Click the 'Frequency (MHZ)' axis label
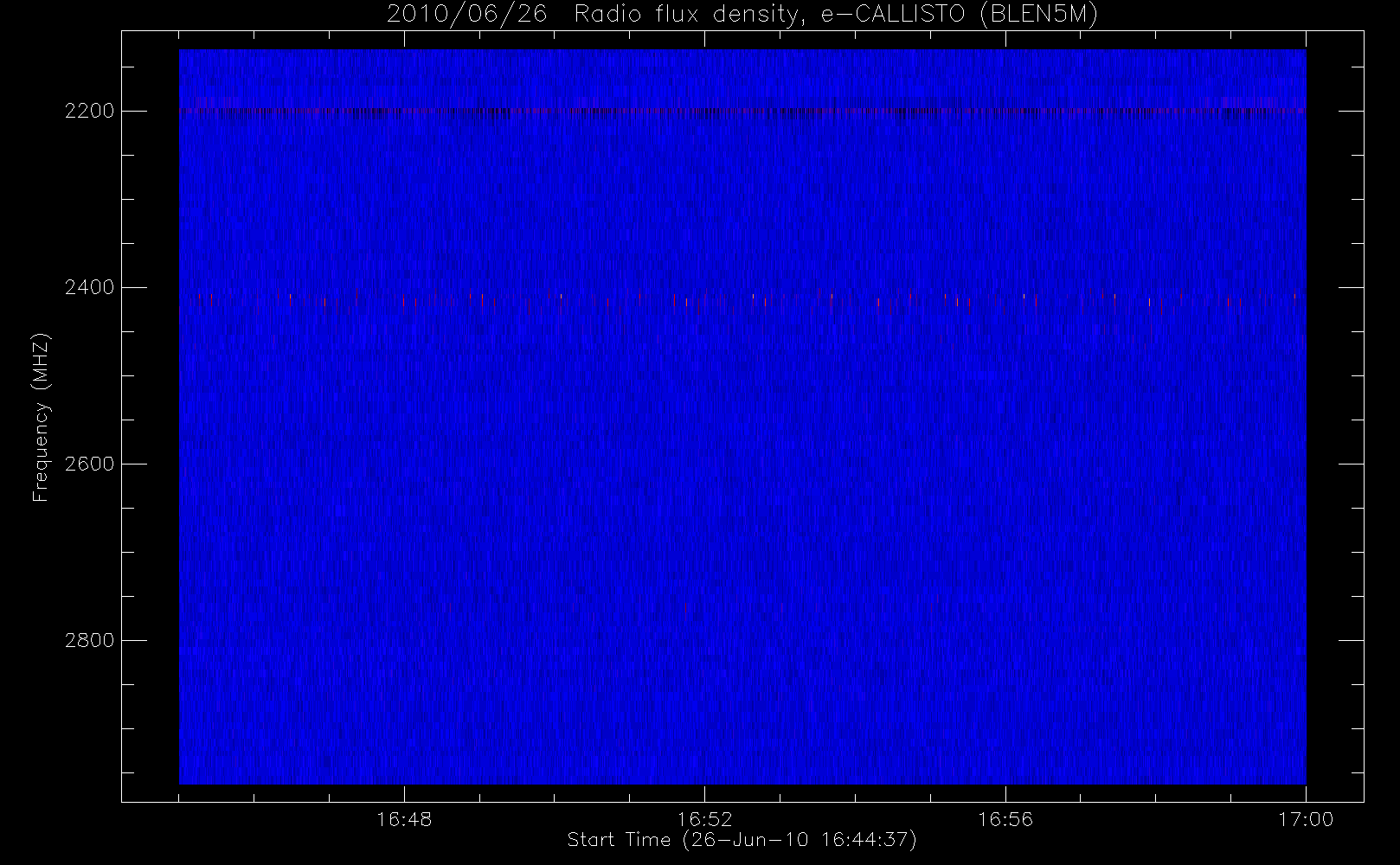The height and width of the screenshot is (865, 1400). 41,417
